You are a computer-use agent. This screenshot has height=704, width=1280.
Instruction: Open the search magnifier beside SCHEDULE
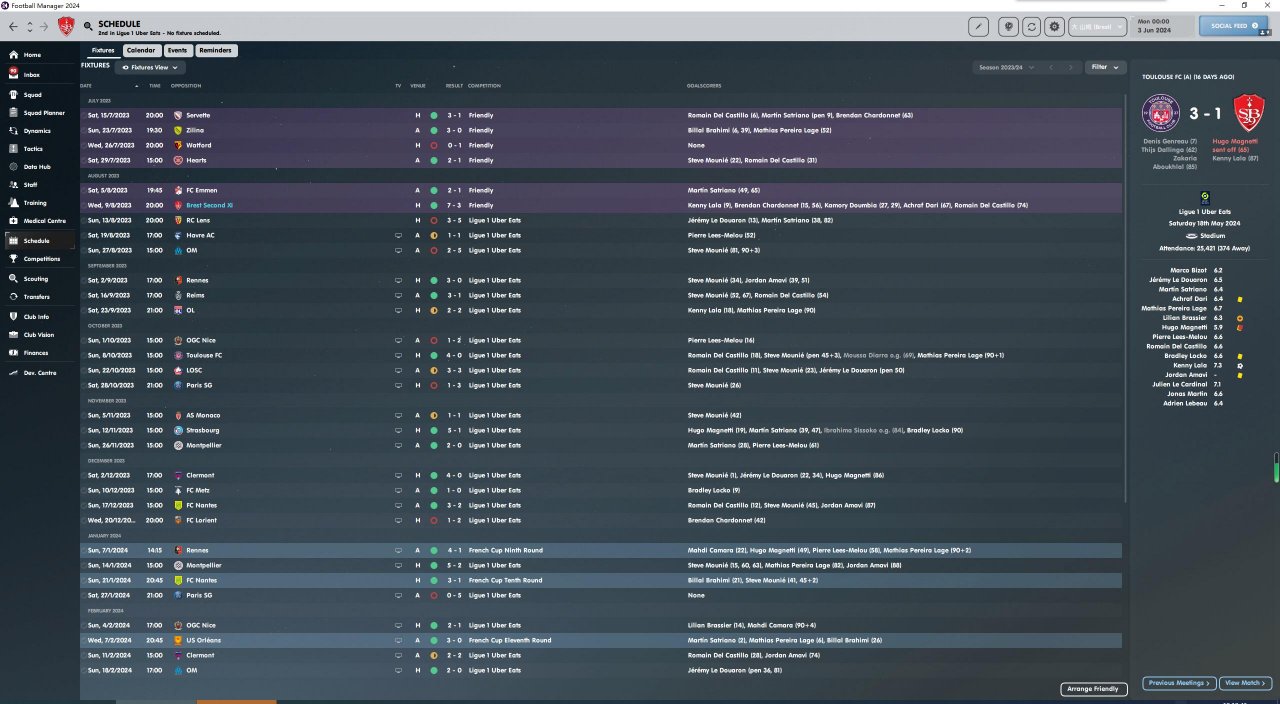(89, 27)
